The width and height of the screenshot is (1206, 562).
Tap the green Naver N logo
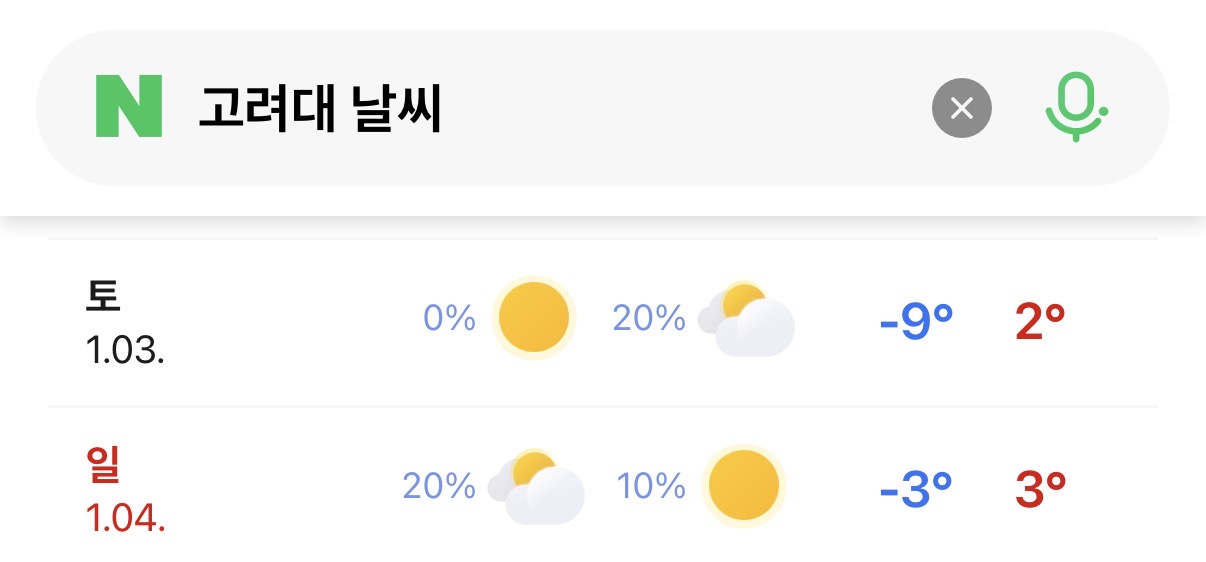[128, 107]
